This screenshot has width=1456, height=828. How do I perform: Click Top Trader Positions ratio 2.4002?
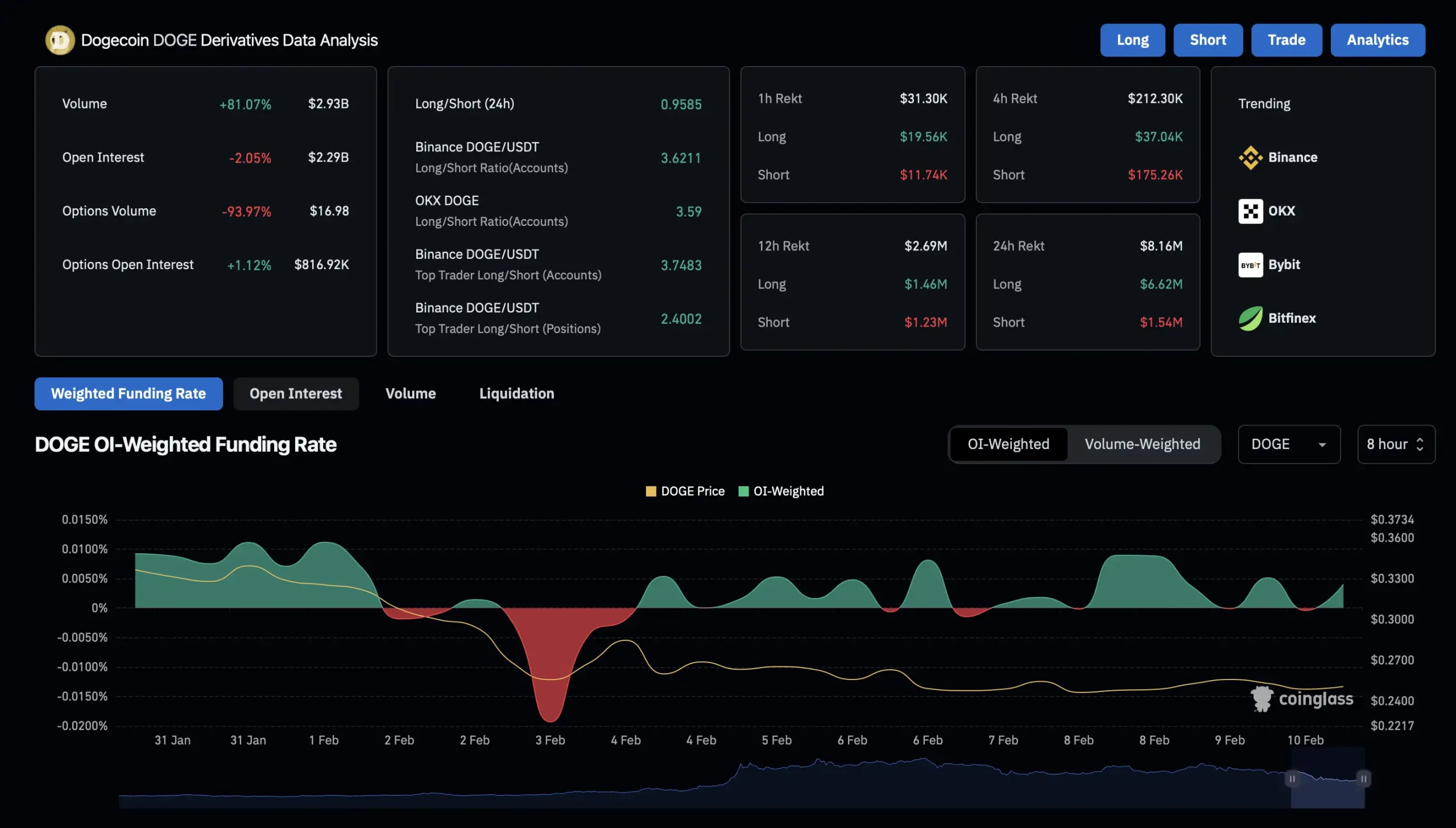coord(681,319)
